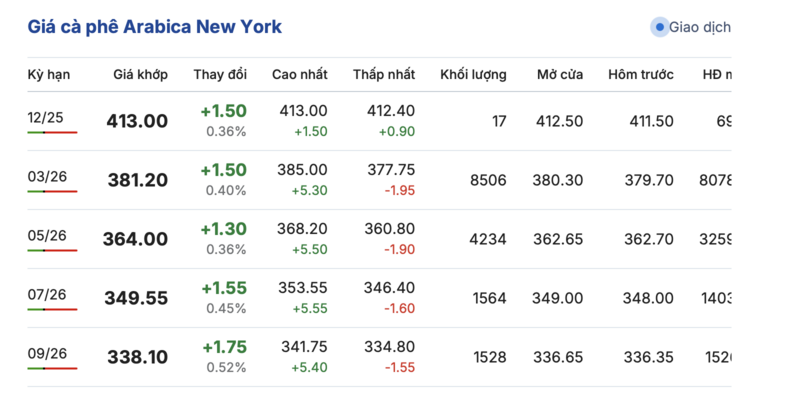Click the Giá khớp column header
Image resolution: width=800 pixels, height=403 pixels.
[x=141, y=75]
